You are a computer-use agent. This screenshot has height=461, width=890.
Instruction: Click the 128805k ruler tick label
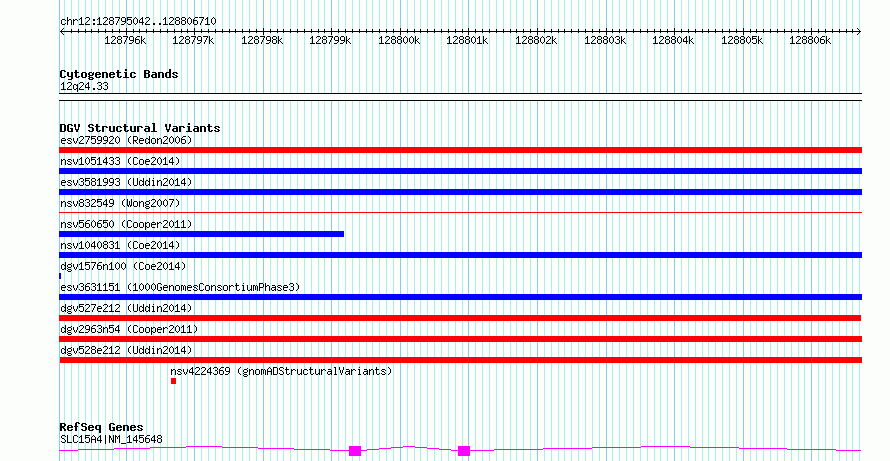point(742,41)
